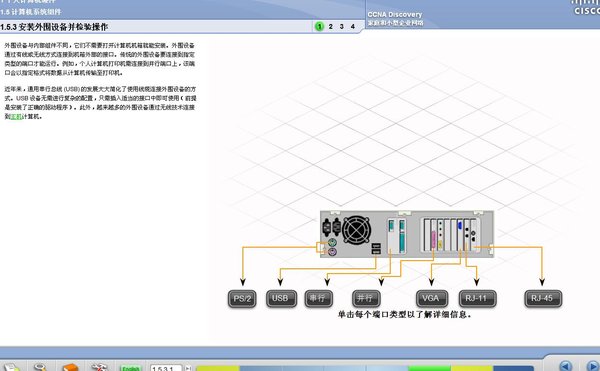
Task: Click the go arrow beside page field
Action: tap(188, 368)
